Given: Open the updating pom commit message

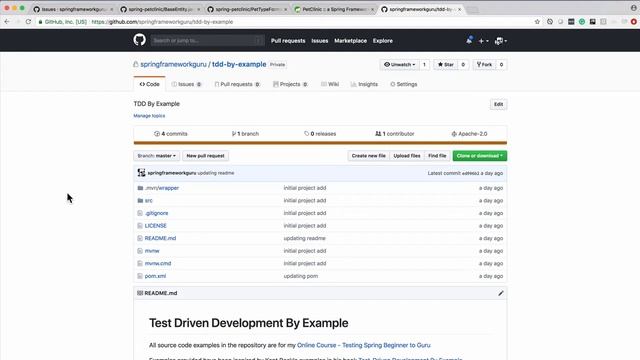Looking at the screenshot, I should (x=301, y=276).
